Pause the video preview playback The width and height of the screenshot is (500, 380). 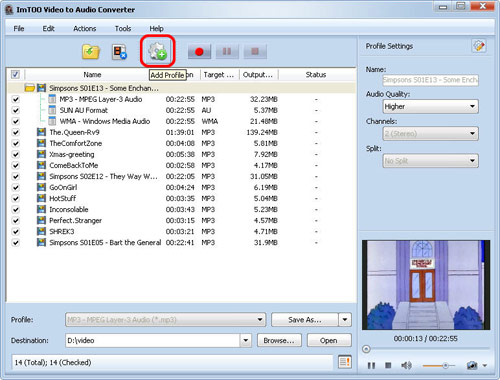click(x=371, y=366)
